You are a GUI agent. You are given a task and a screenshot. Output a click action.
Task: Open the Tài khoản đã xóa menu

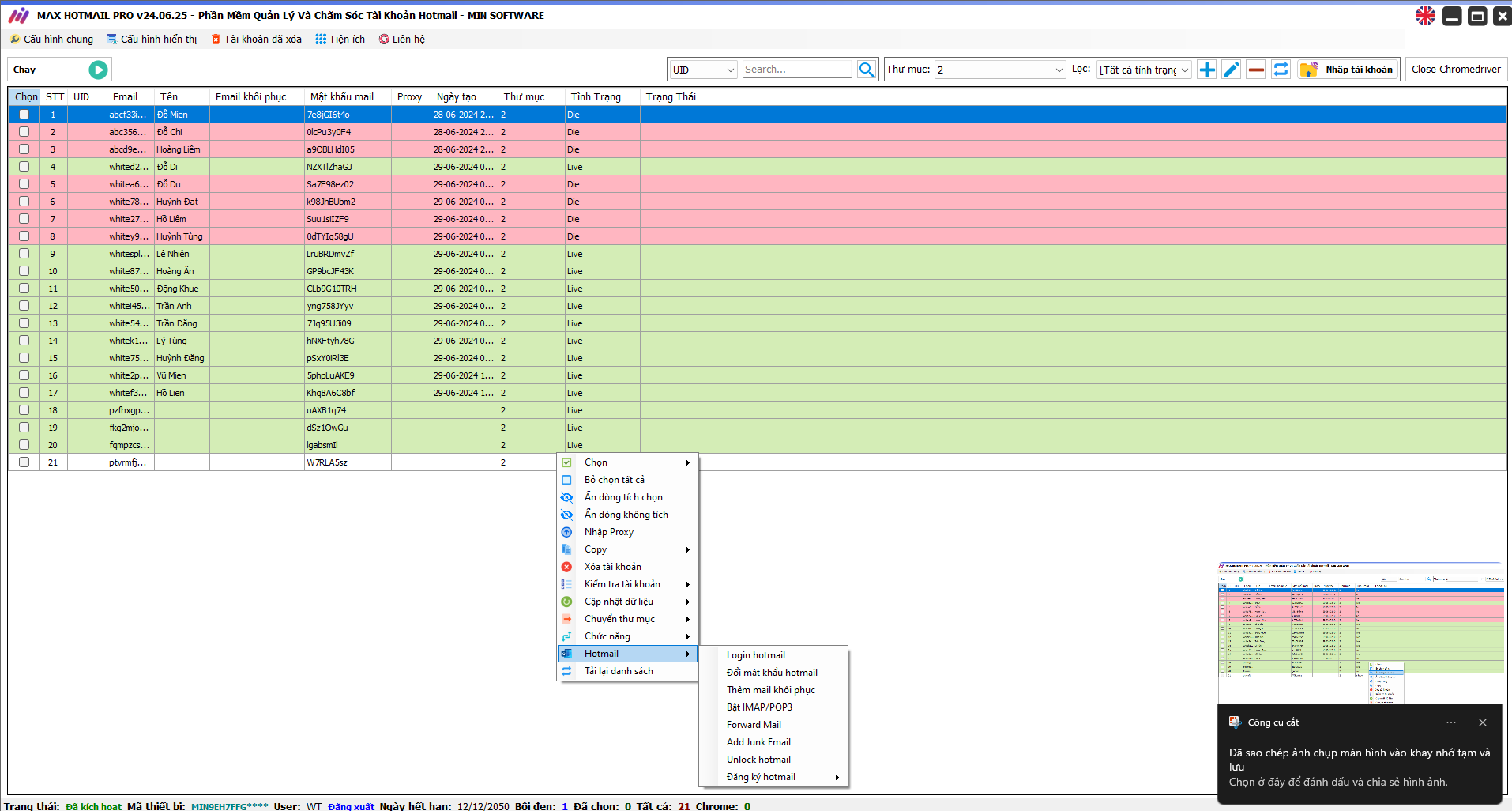click(x=257, y=39)
